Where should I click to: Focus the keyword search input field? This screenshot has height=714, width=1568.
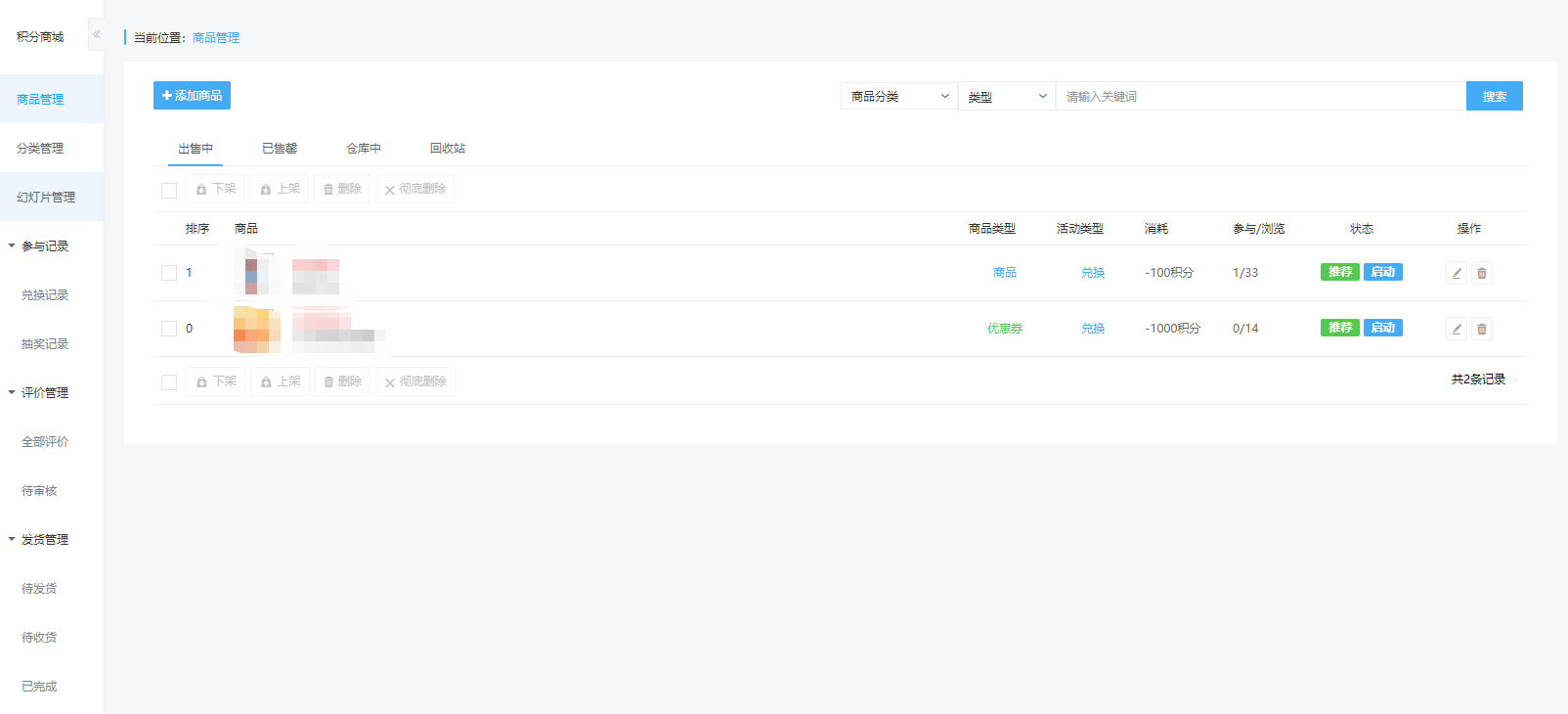pyautogui.click(x=1261, y=96)
